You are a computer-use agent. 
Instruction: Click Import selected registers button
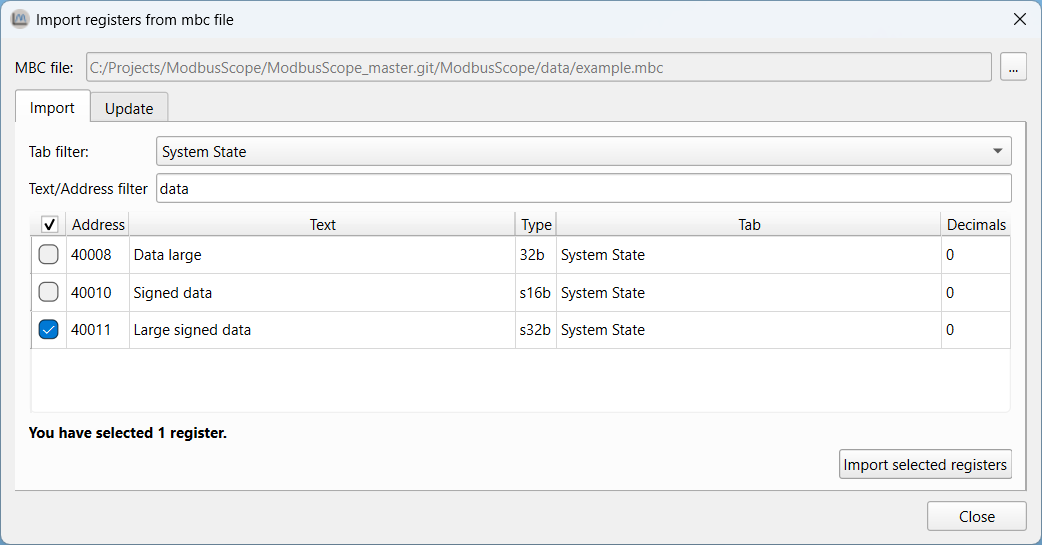pos(925,465)
